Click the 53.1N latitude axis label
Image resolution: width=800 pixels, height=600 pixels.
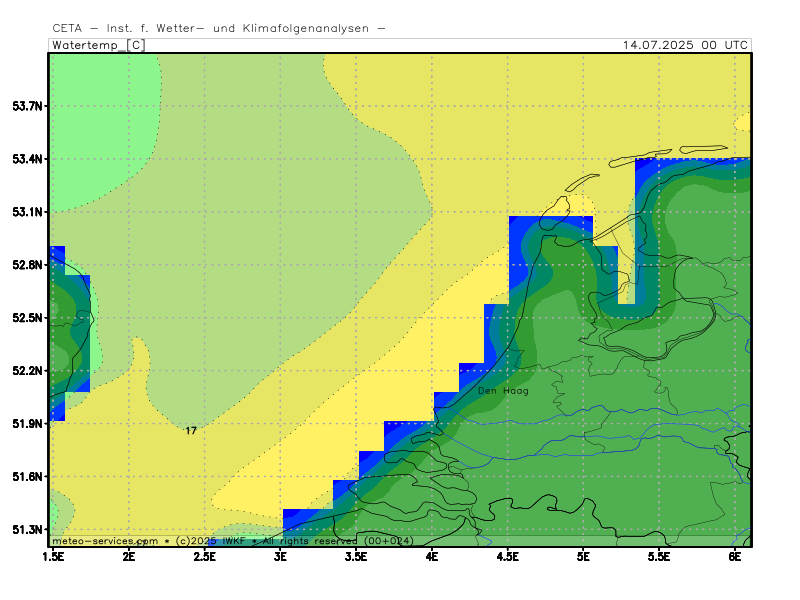28,212
